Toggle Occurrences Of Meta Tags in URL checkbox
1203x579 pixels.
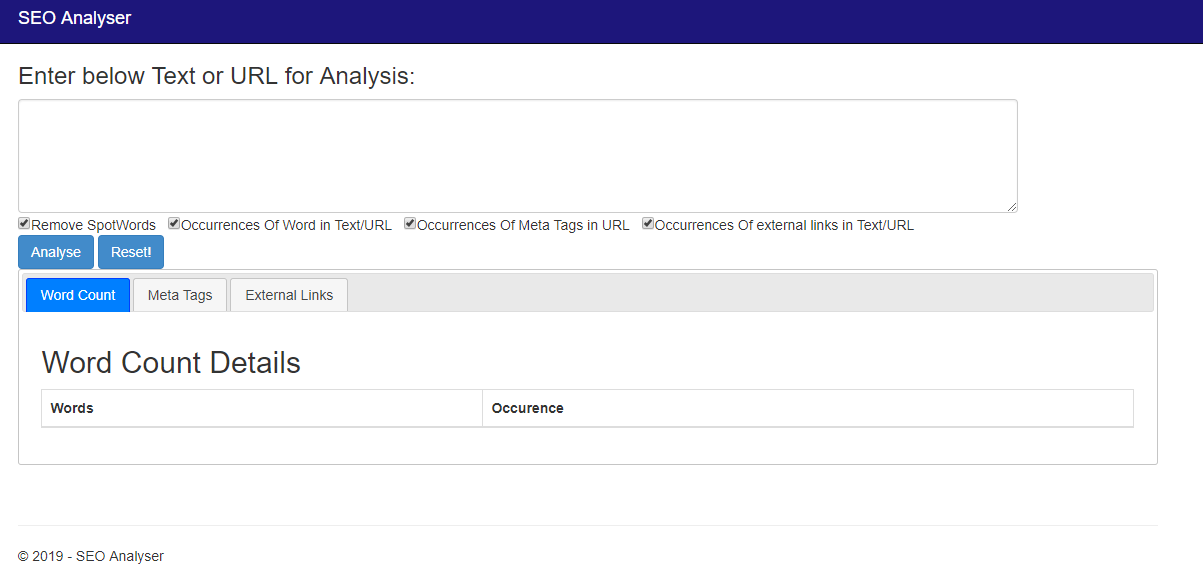tap(410, 224)
